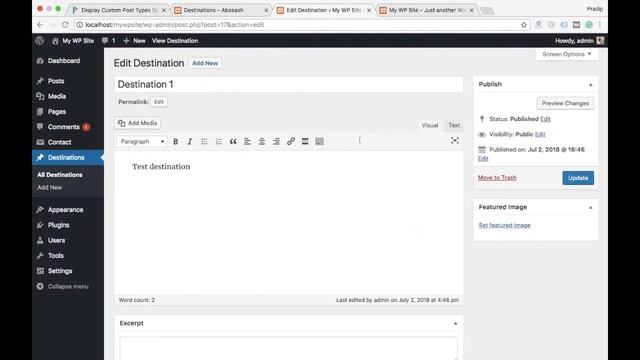Collapse the admin sidebar menu
The width and height of the screenshot is (640, 360).
point(68,286)
